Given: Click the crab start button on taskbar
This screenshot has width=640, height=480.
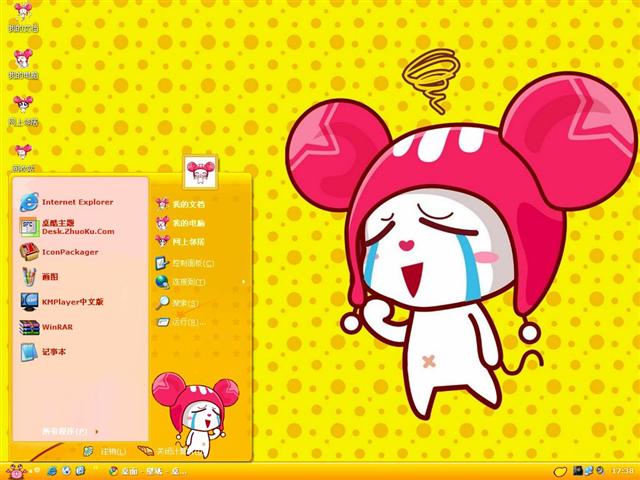Looking at the screenshot, I should tap(16, 472).
